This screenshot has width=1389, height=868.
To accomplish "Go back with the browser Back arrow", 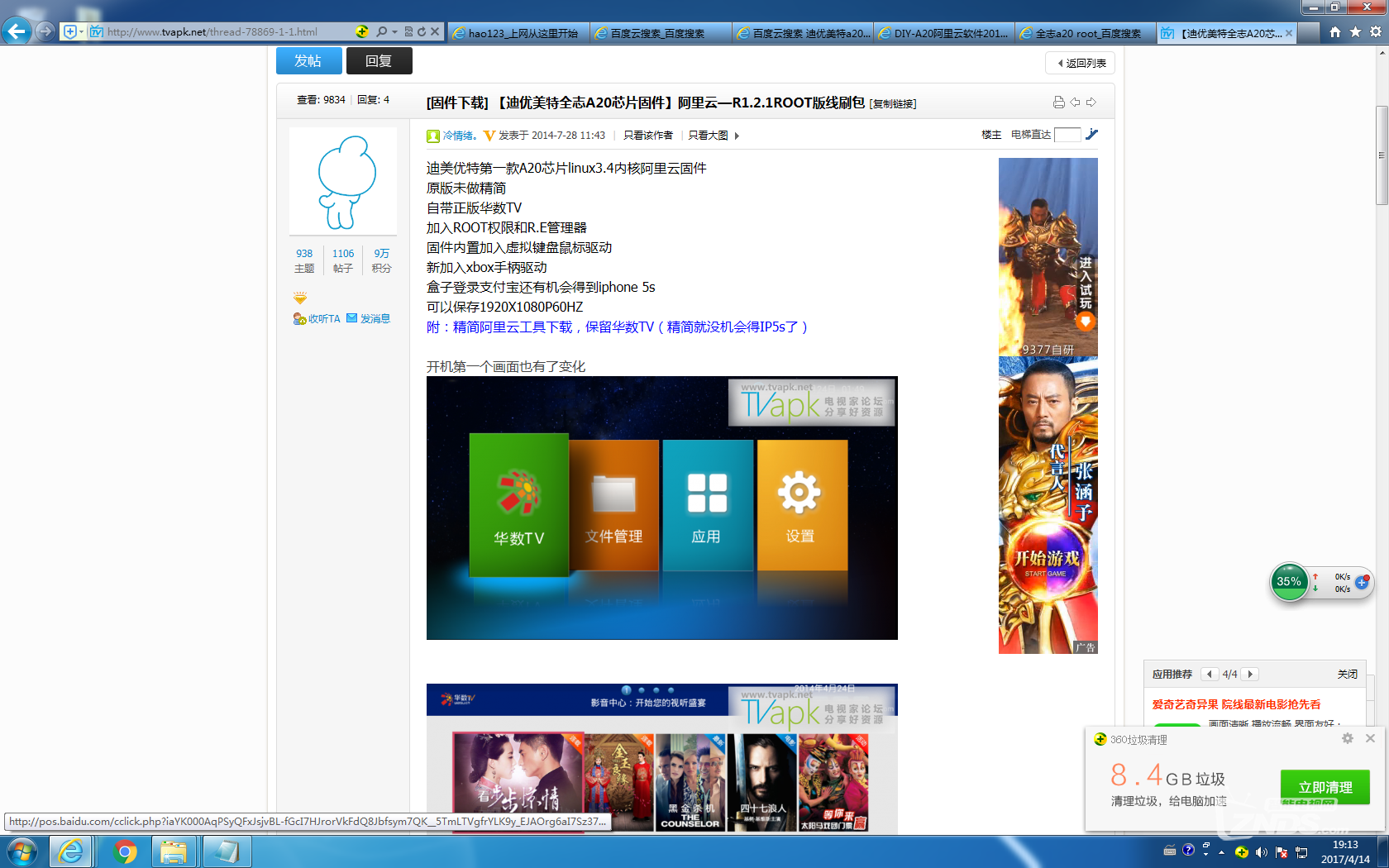I will tap(17, 31).
